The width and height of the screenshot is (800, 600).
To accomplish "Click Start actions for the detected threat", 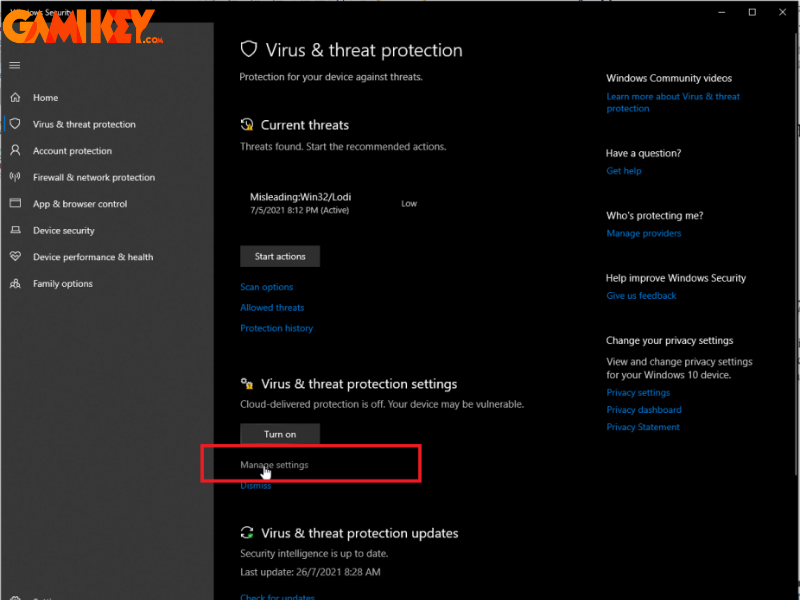I will coord(279,256).
